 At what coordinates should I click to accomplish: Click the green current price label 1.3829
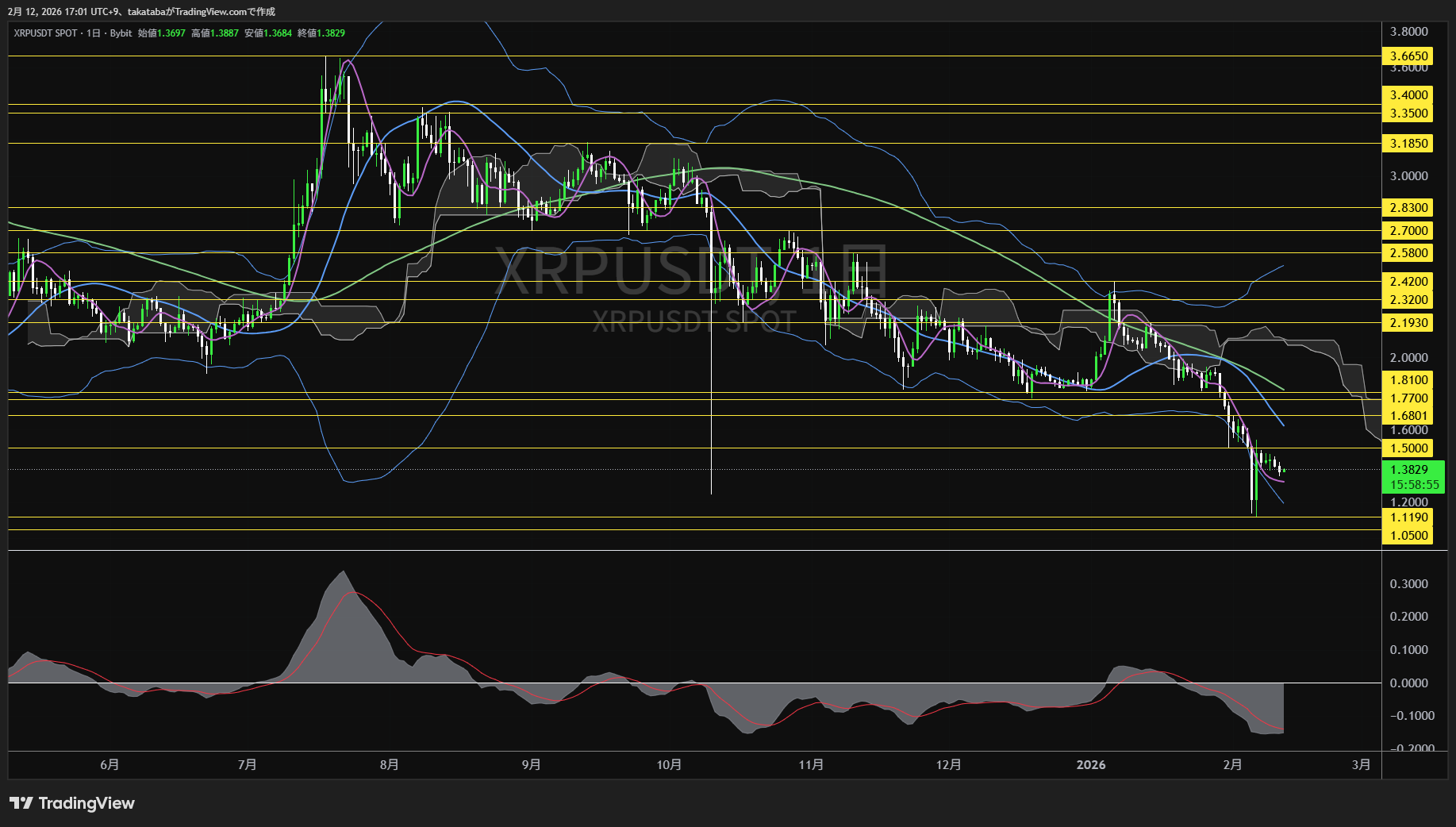point(1408,469)
